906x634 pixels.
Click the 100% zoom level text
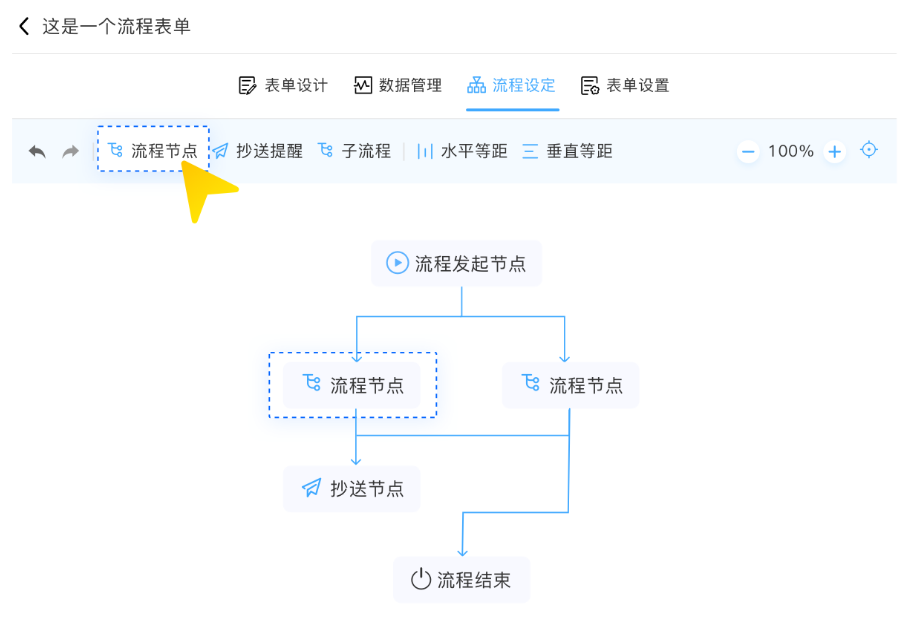click(x=791, y=151)
